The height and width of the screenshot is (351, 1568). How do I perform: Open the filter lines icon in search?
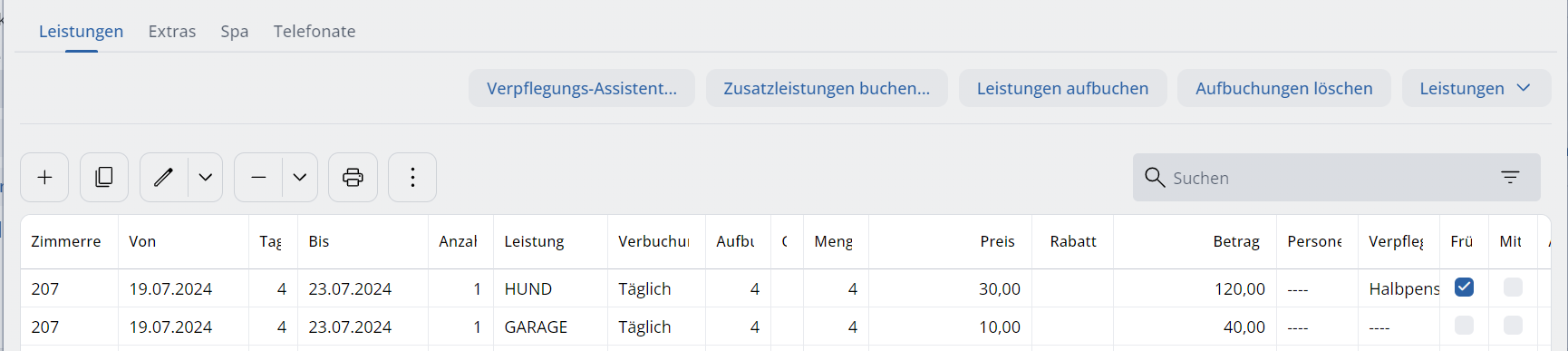pyautogui.click(x=1510, y=177)
